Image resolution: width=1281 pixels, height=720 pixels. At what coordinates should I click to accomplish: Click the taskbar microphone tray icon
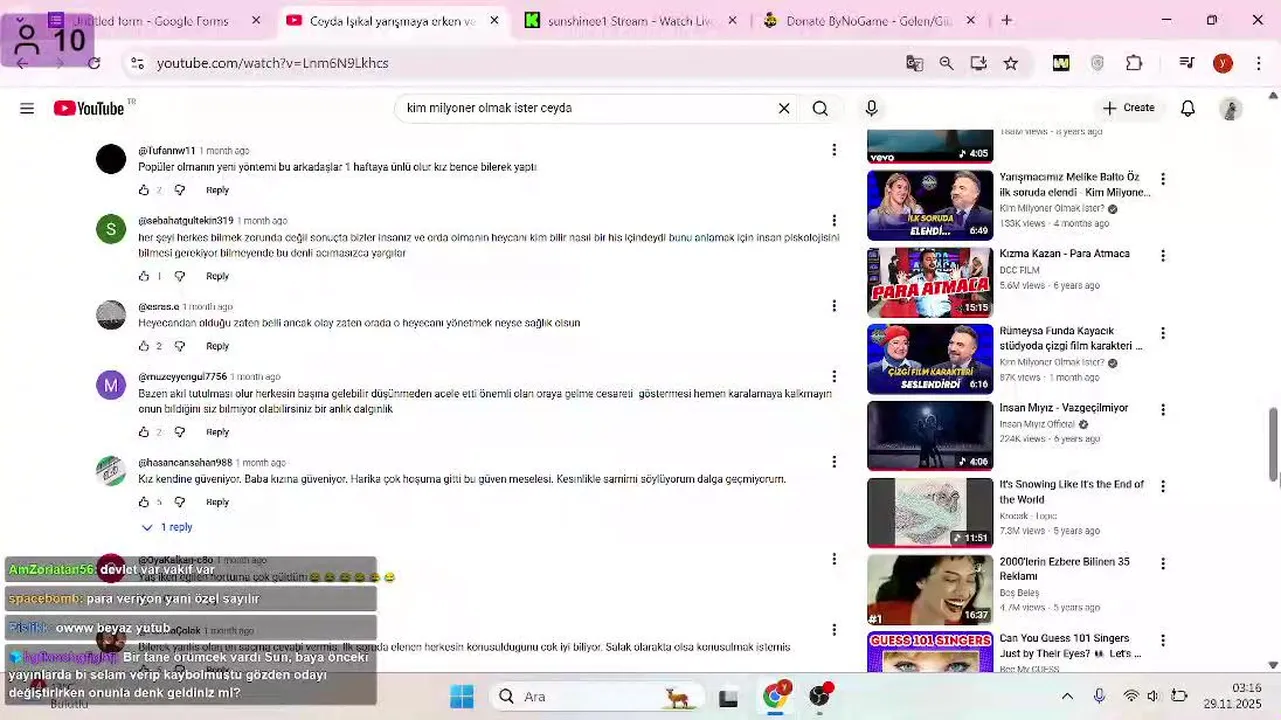(x=1099, y=696)
